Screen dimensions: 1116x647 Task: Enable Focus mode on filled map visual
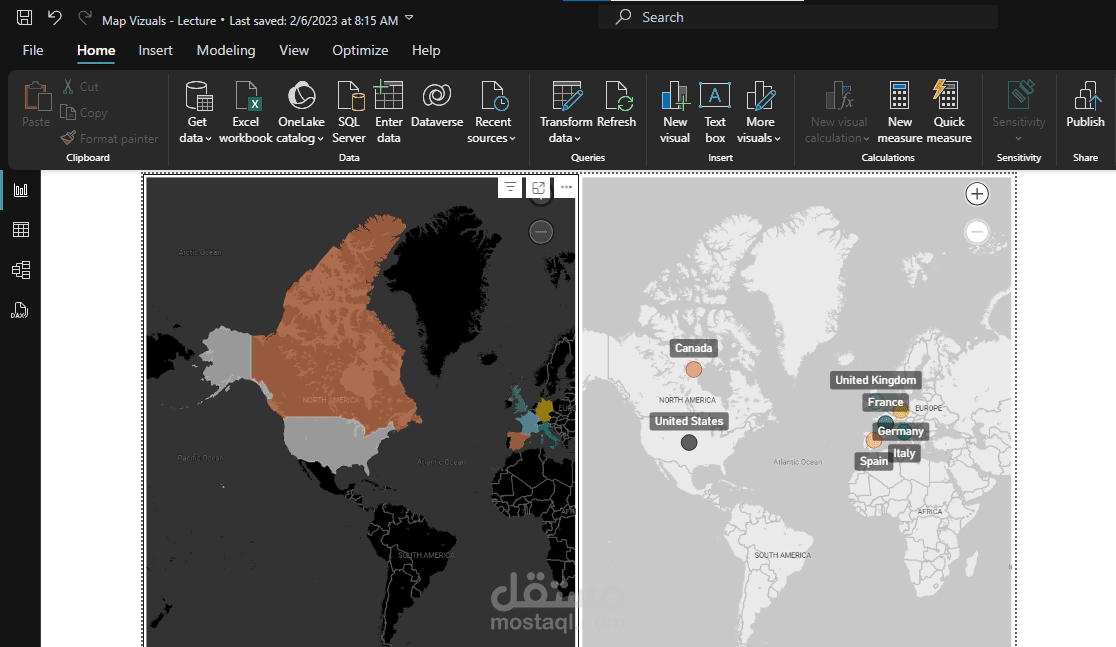coord(539,187)
